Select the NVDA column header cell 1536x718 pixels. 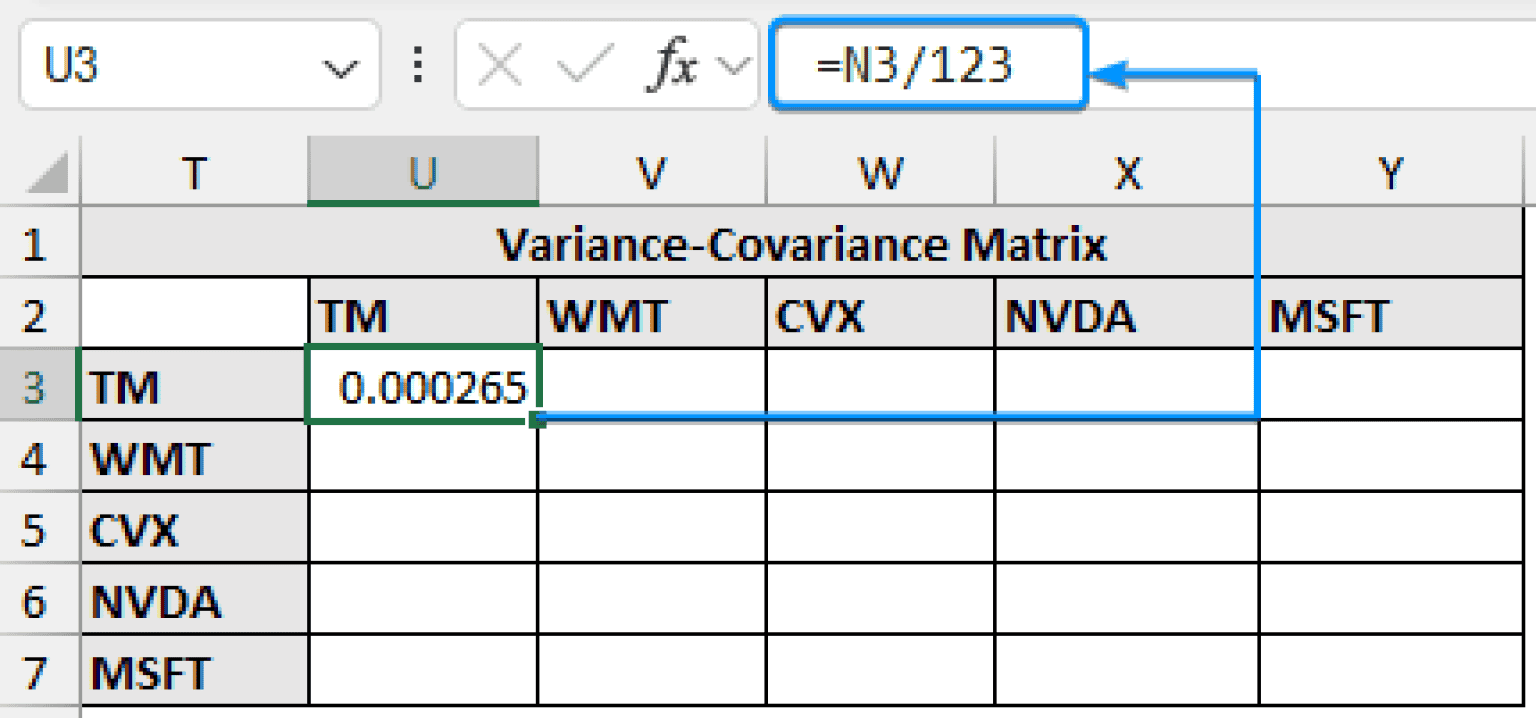[x=1128, y=317]
